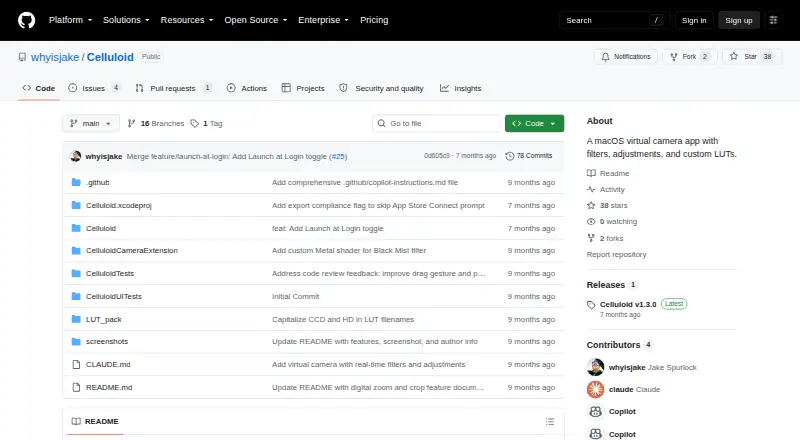800x440 pixels.
Task: Switch to the Pull requests tab
Action: [173, 88]
